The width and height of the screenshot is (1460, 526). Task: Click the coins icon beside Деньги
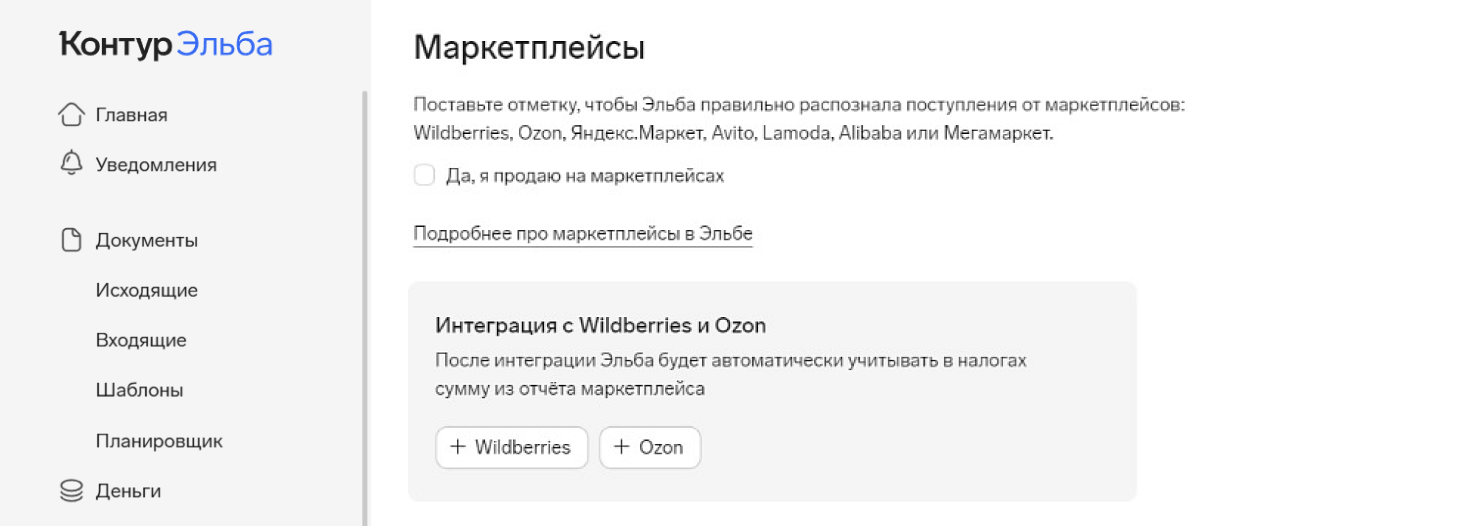(x=70, y=491)
